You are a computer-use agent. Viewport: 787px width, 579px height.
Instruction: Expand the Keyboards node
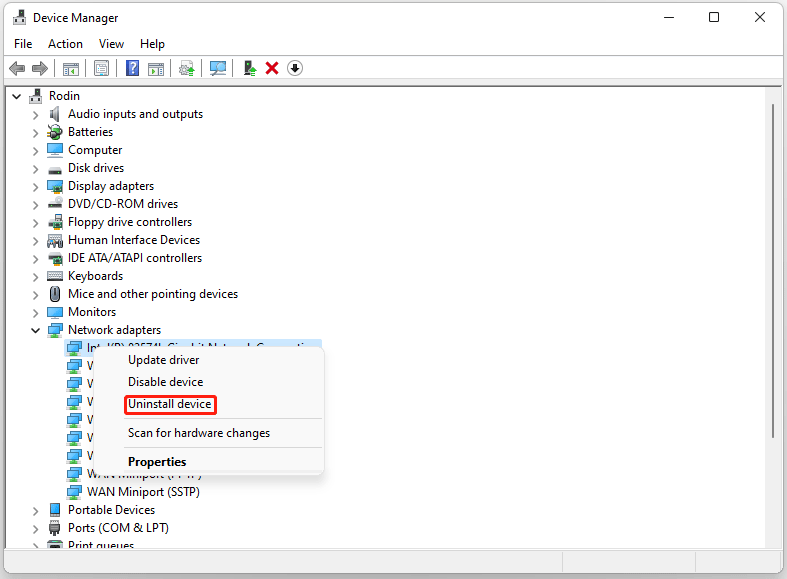click(x=36, y=276)
